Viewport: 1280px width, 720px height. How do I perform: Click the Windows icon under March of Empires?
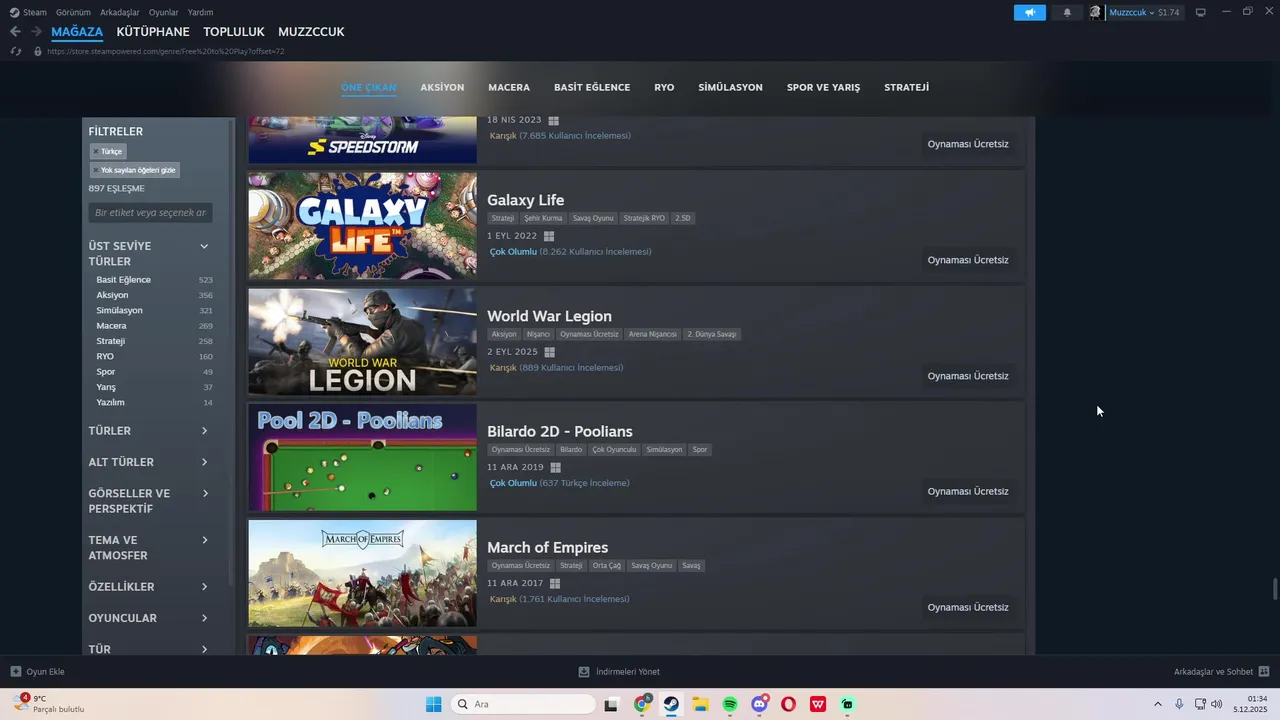click(x=554, y=583)
